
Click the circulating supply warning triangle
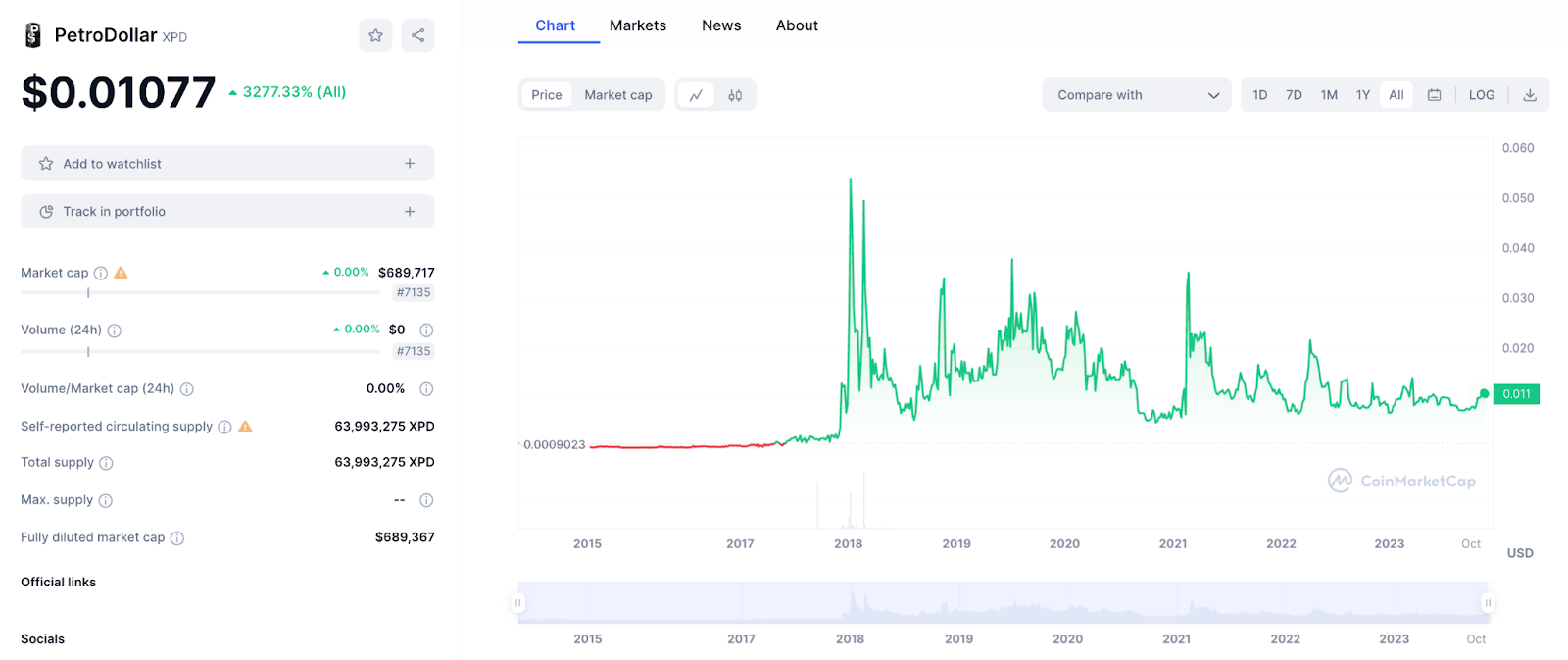tap(245, 427)
